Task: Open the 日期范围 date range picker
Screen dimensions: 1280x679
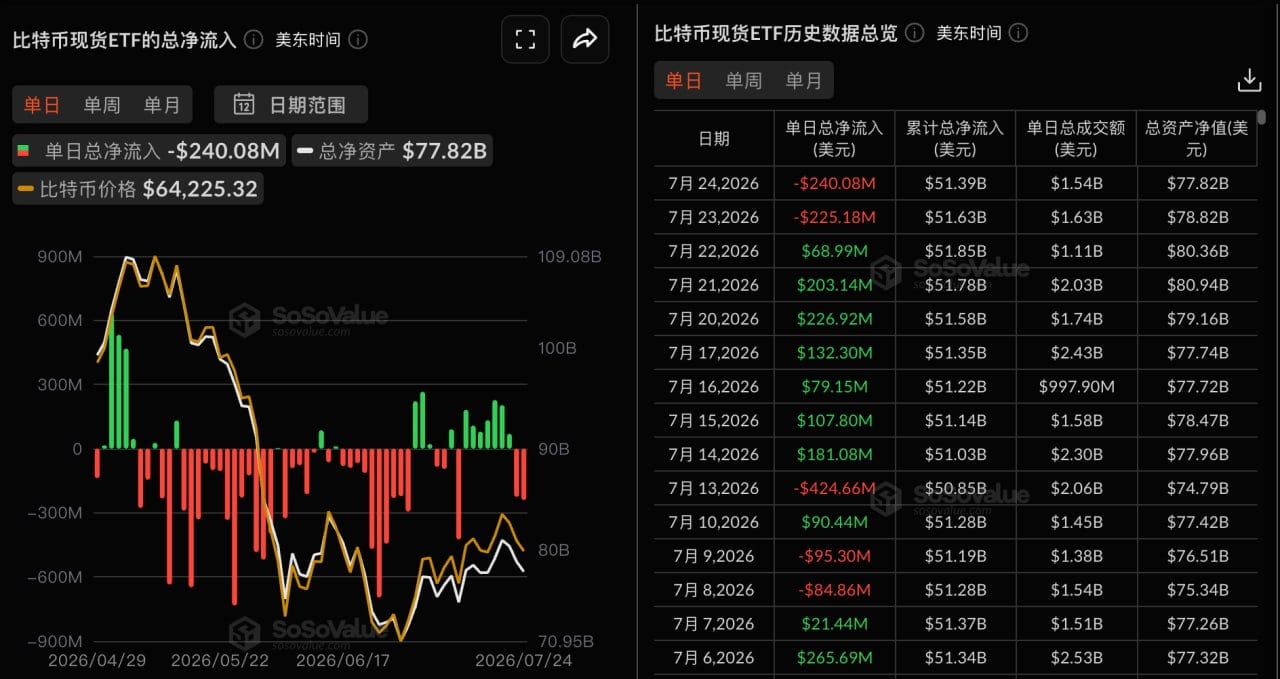Action: 291,104
